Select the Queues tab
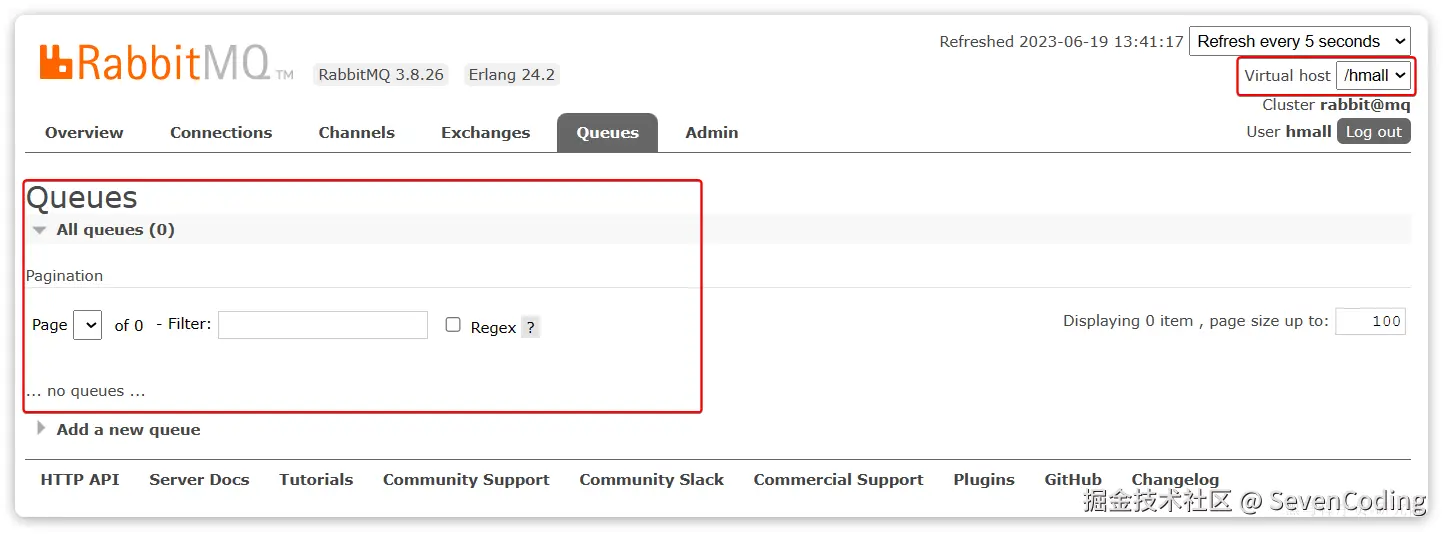Image resolution: width=1443 pixels, height=534 pixels. (x=607, y=132)
